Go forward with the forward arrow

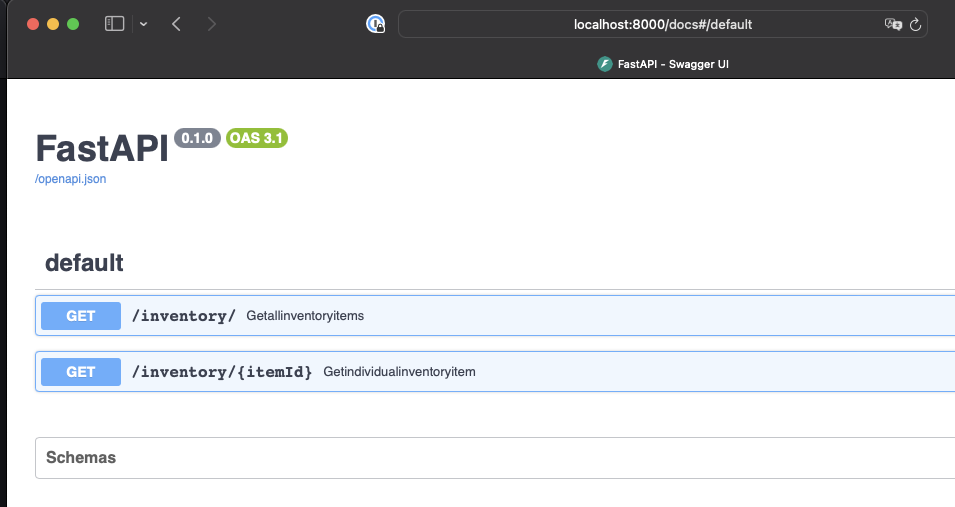211,24
